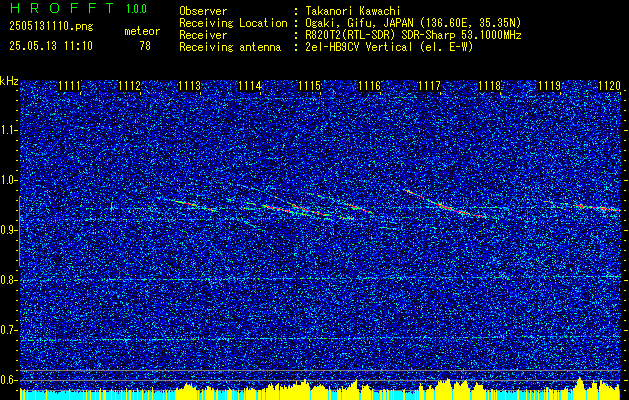
Task: Click the 1113 time marker
Action: tap(189, 86)
